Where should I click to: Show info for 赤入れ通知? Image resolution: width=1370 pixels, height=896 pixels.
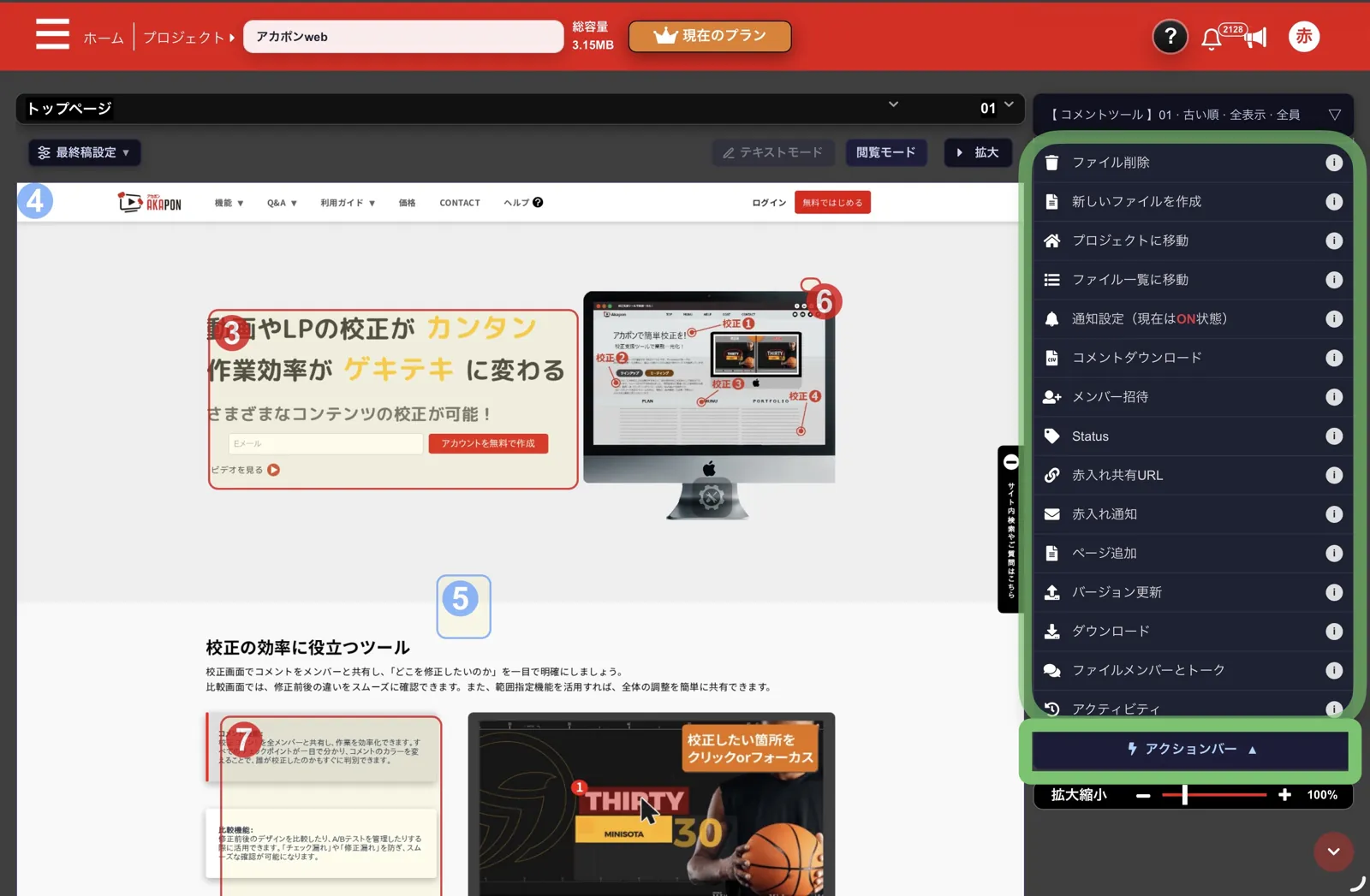[x=1333, y=514]
